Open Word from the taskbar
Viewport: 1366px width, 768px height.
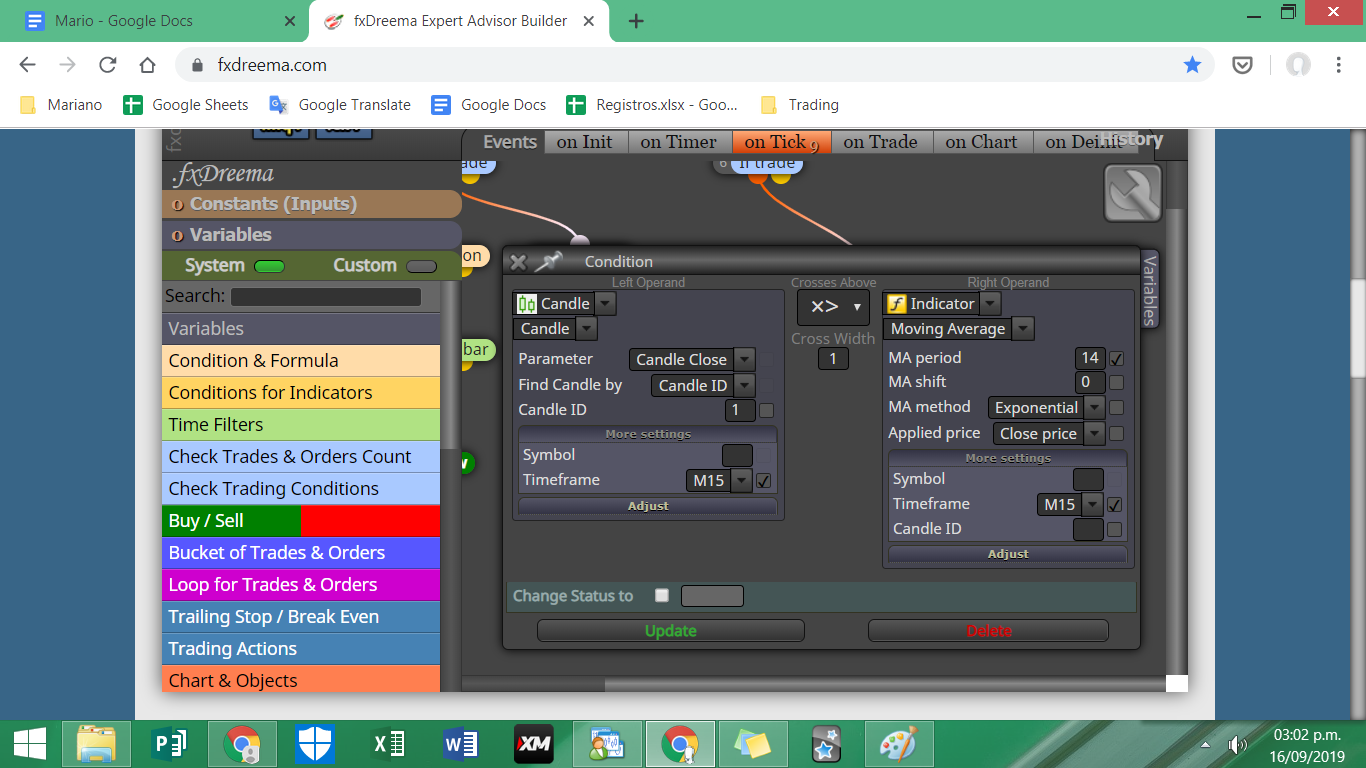[461, 744]
